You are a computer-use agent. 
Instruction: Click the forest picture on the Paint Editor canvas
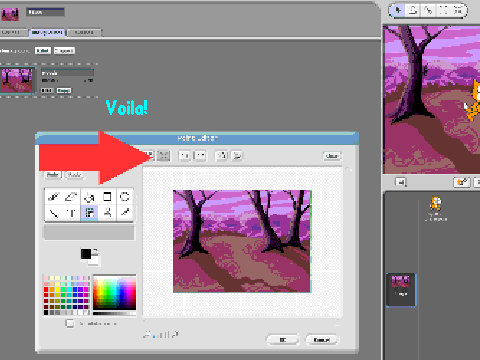242,241
